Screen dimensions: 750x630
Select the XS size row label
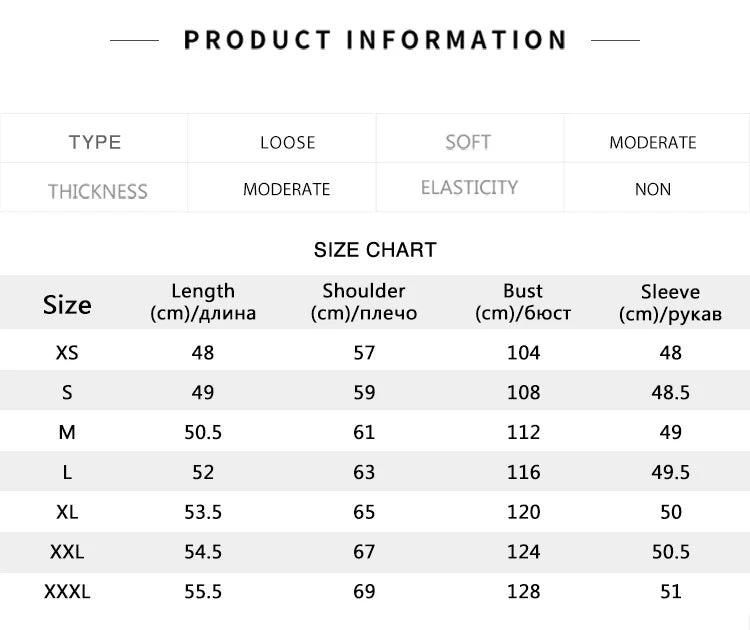click(67, 352)
